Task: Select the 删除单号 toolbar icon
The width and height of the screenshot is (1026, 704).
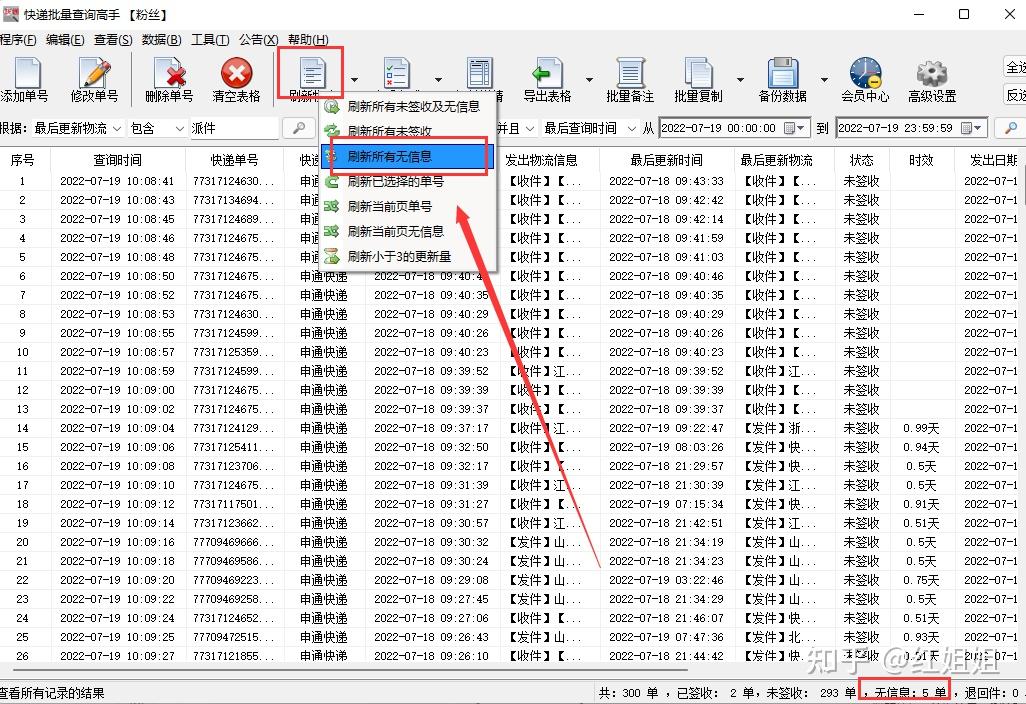Action: tap(168, 75)
